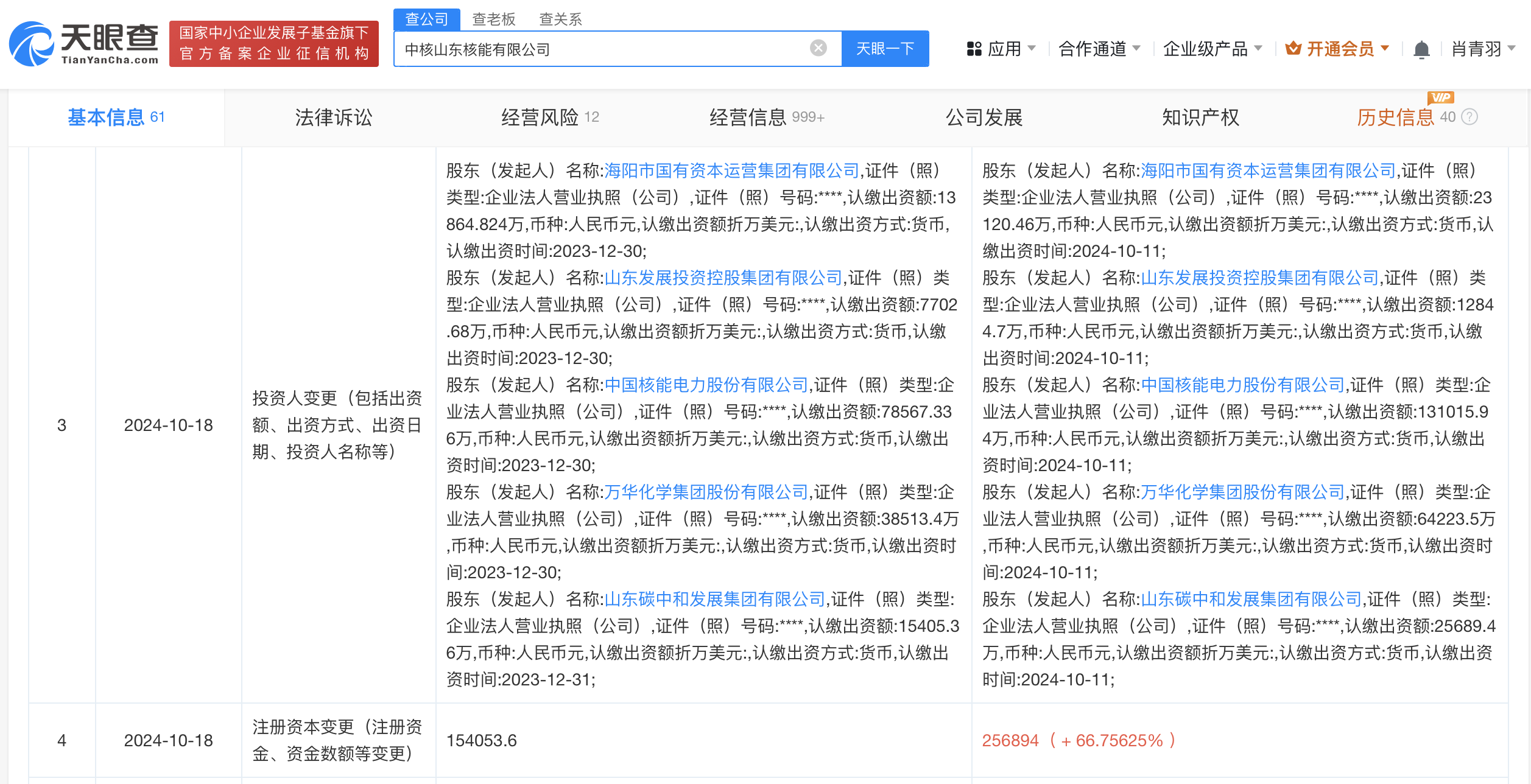Switch to the 查关系 tab
This screenshot has width=1531, height=784.
[x=561, y=19]
